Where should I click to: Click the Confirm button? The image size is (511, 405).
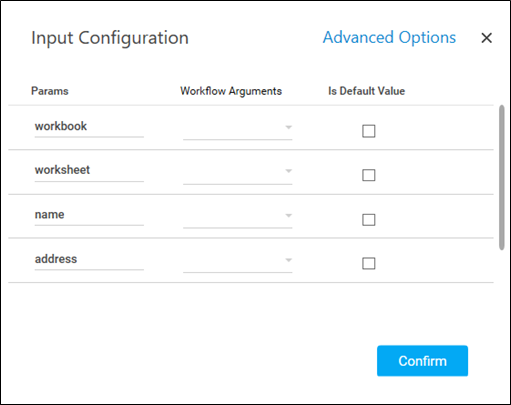pos(422,361)
